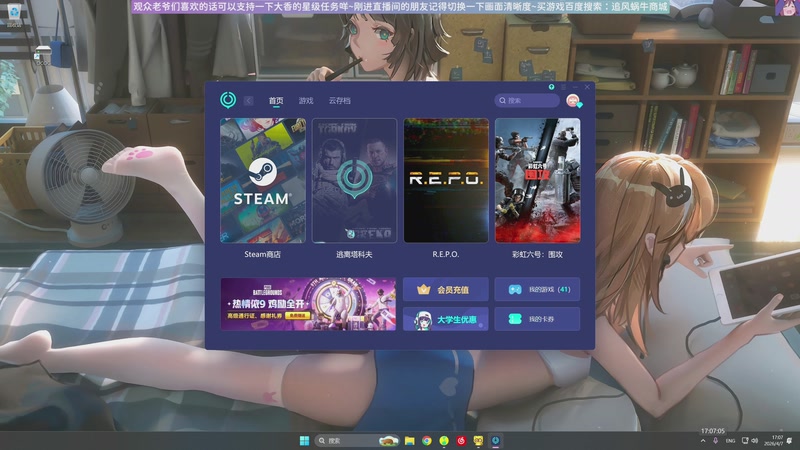Open the network display tray icon
Screen dimensions: 800x450
pyautogui.click(x=745, y=441)
